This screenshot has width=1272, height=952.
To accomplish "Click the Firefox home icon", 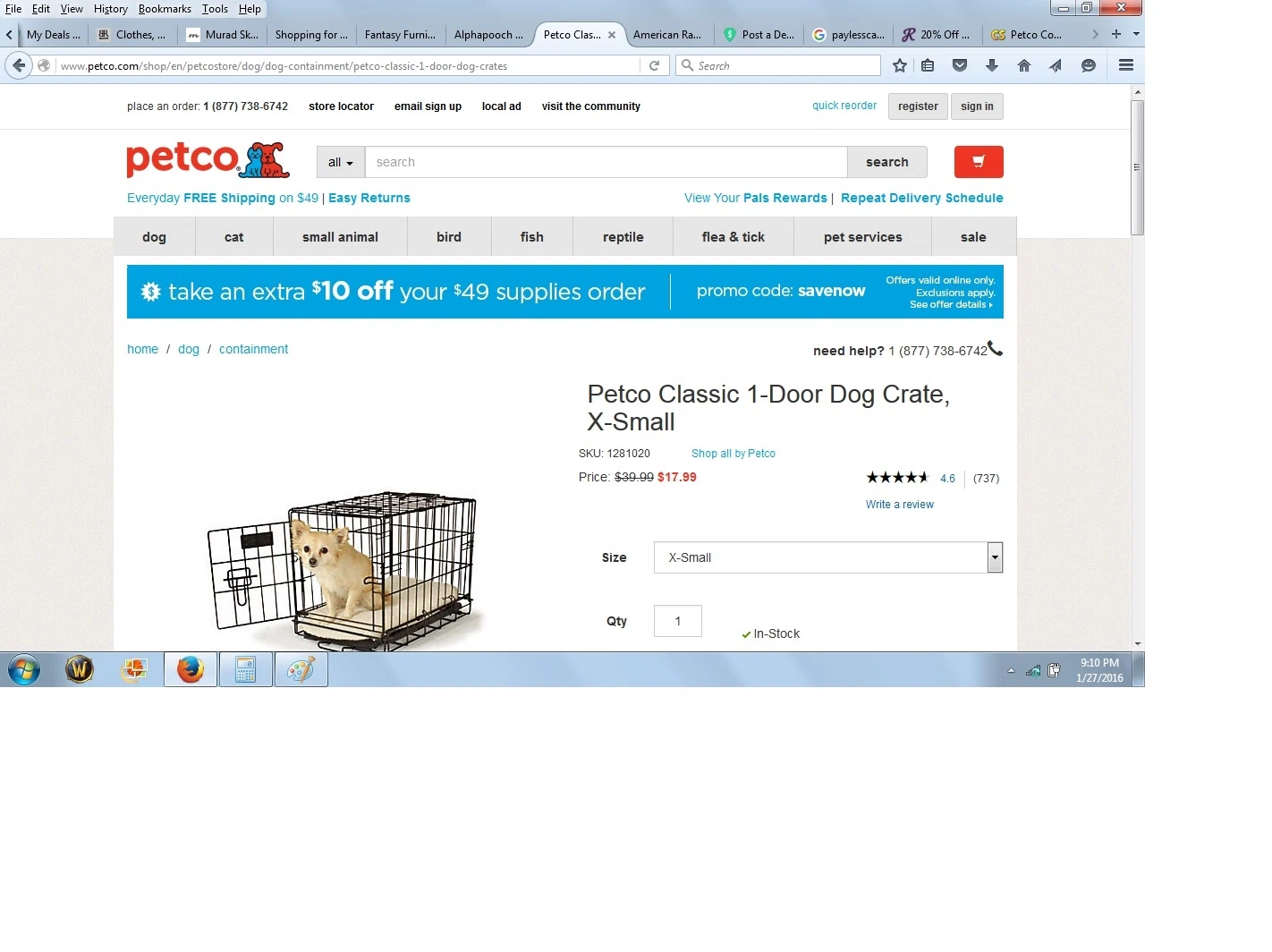I will (1024, 65).
